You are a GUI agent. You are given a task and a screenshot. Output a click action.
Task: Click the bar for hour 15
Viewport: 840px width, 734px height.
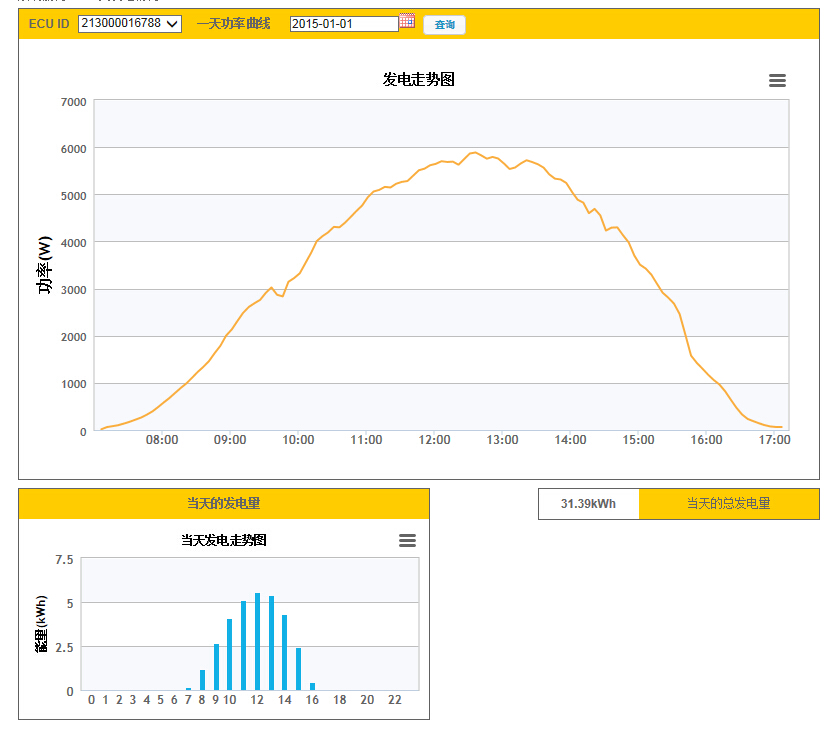(298, 669)
